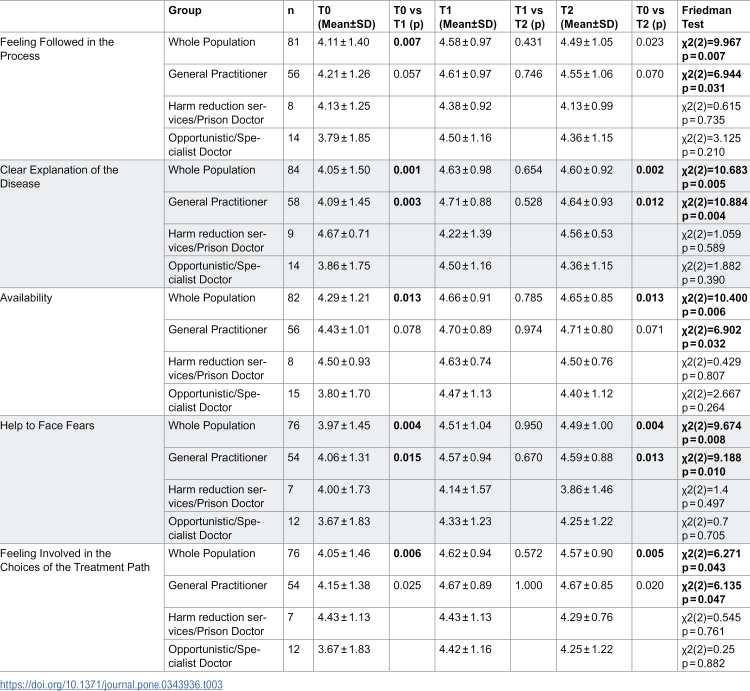Image resolution: width=750 pixels, height=691 pixels.
Task: Click the 1.000 T1 vs T2 p-value
Action: [529, 585]
